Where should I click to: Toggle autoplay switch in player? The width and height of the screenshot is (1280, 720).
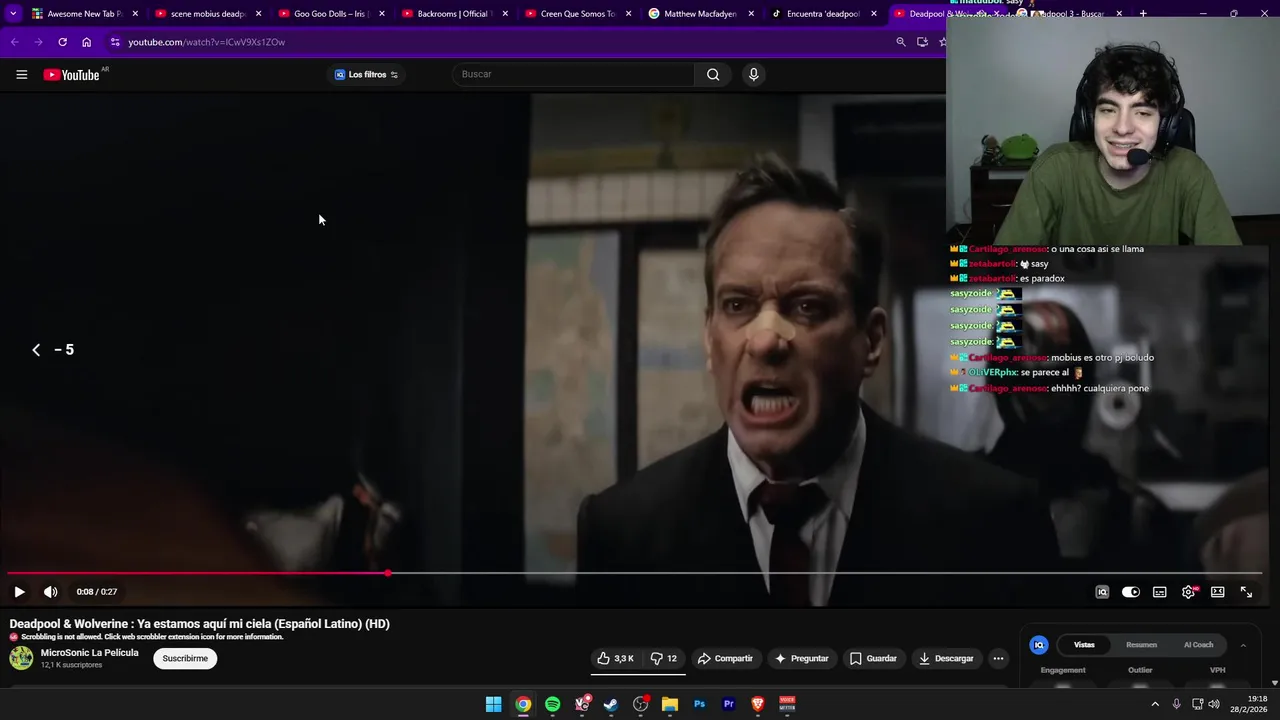click(1131, 592)
